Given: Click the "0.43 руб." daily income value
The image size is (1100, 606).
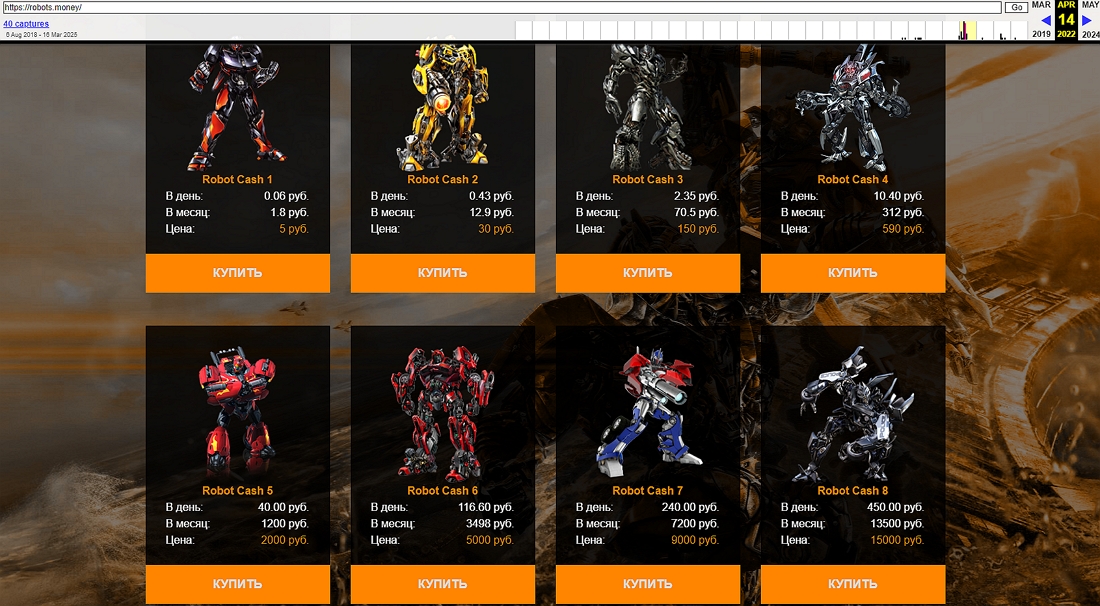Looking at the screenshot, I should click(491, 196).
